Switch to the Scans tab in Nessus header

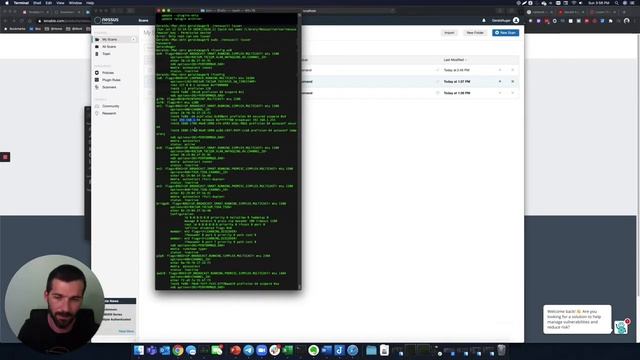(x=143, y=20)
